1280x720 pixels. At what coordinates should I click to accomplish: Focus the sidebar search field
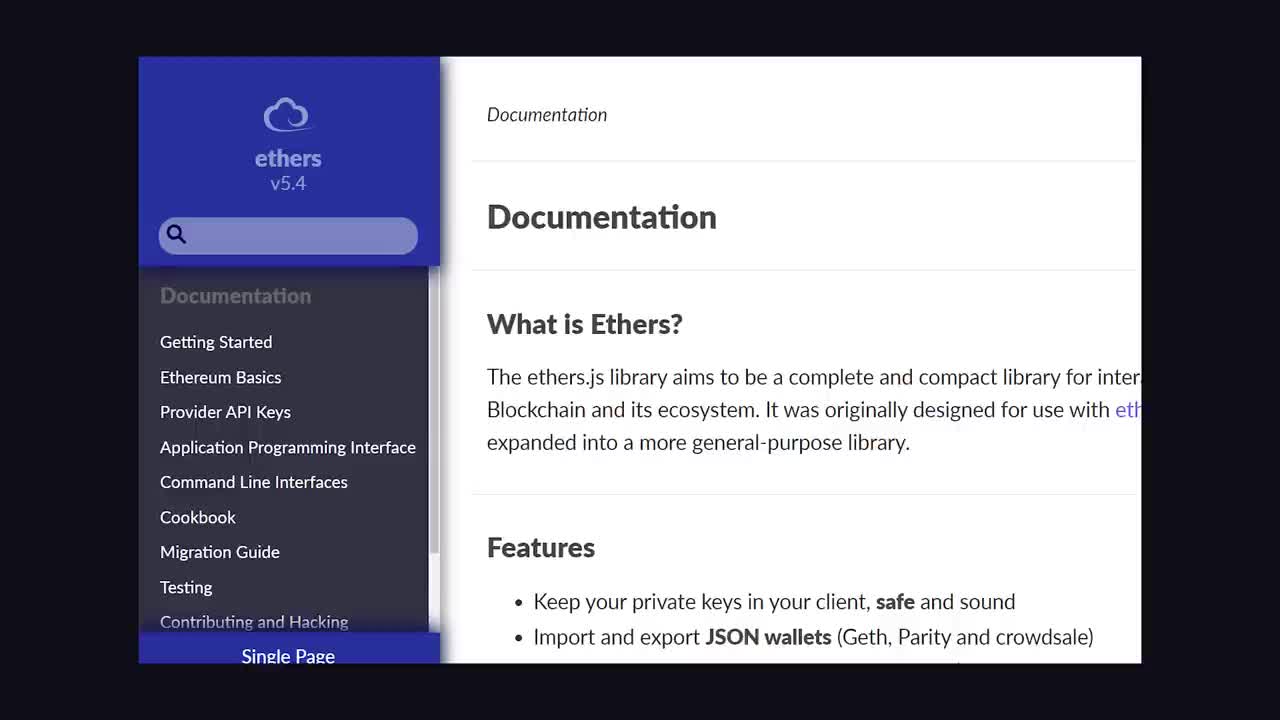pos(288,235)
